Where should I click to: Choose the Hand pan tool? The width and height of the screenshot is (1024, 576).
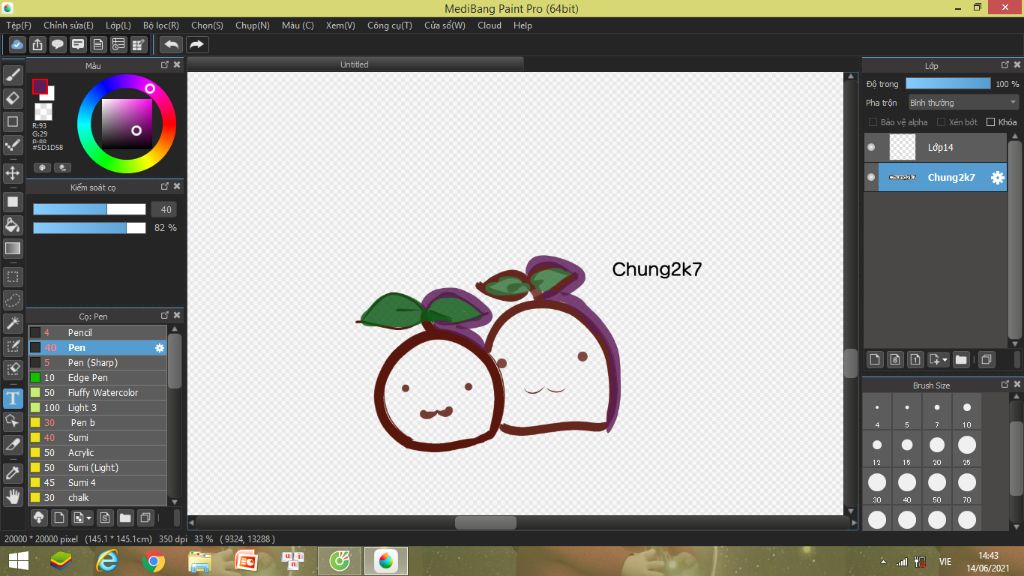coord(12,497)
